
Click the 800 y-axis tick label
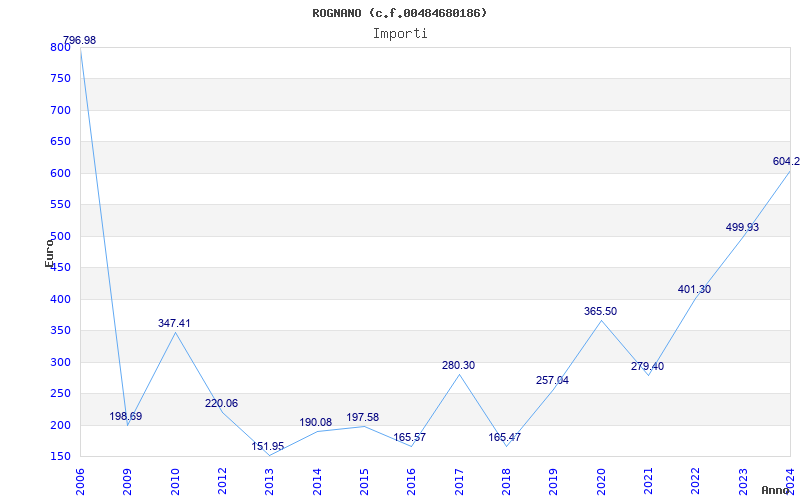click(60, 47)
